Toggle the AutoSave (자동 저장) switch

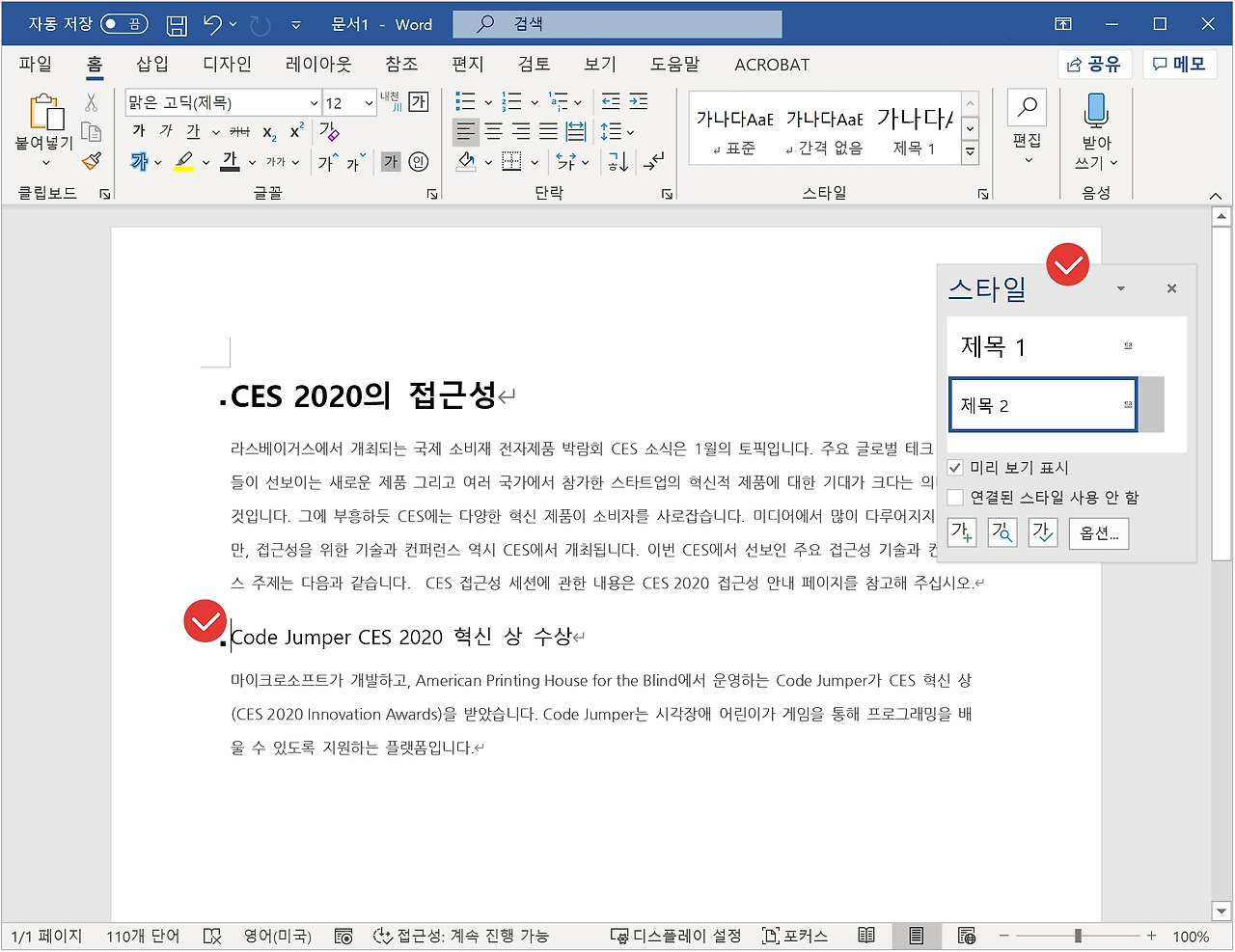pos(124,24)
